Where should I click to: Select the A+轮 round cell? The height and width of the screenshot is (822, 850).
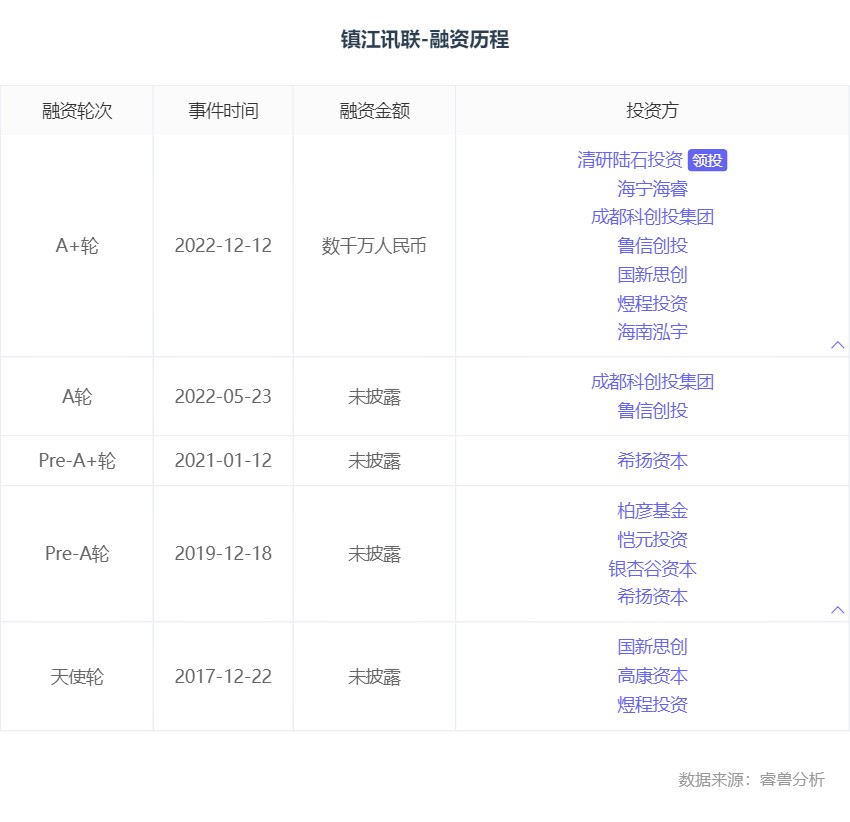(x=77, y=246)
